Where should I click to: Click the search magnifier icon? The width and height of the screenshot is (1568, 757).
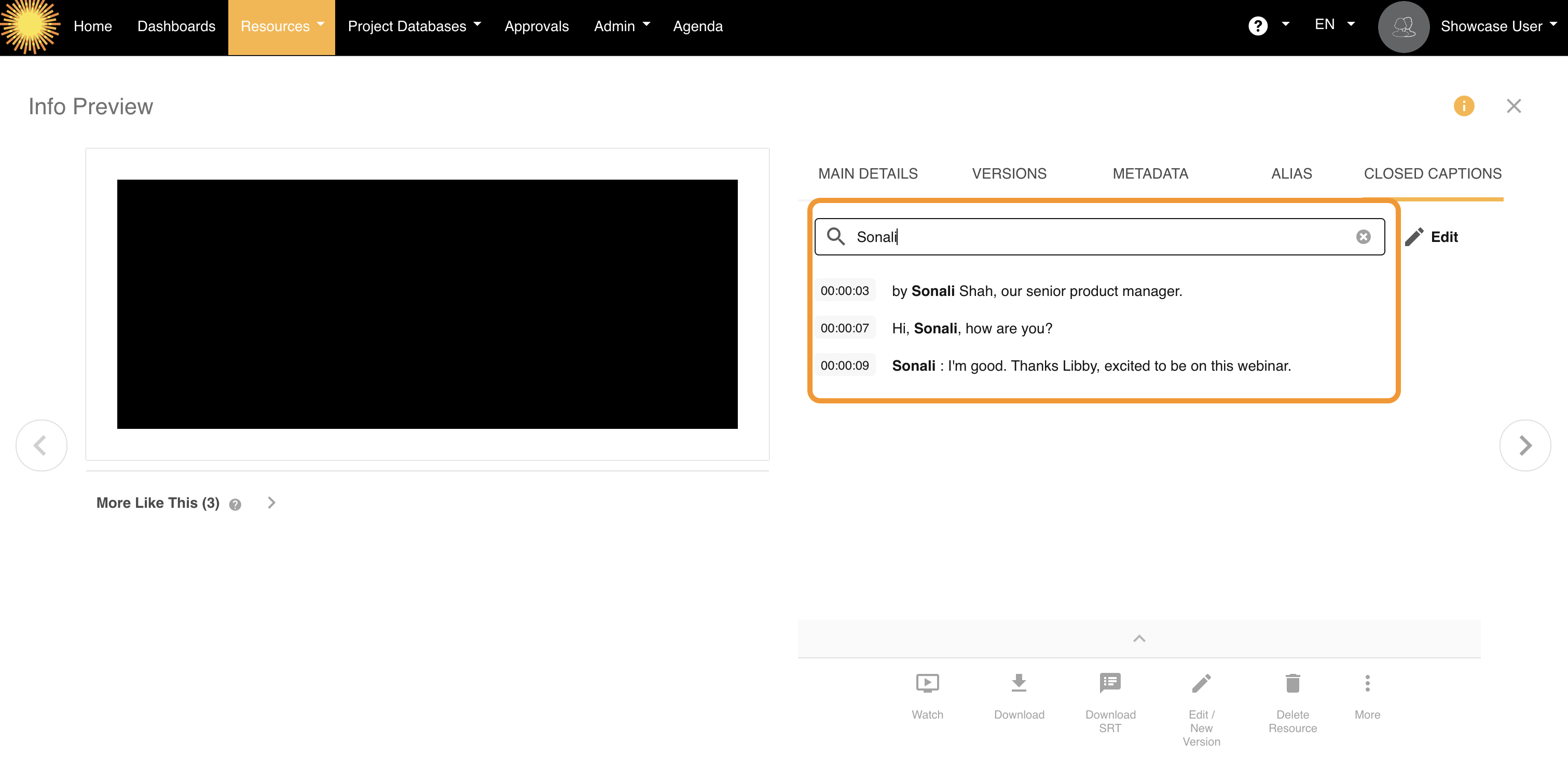[836, 236]
